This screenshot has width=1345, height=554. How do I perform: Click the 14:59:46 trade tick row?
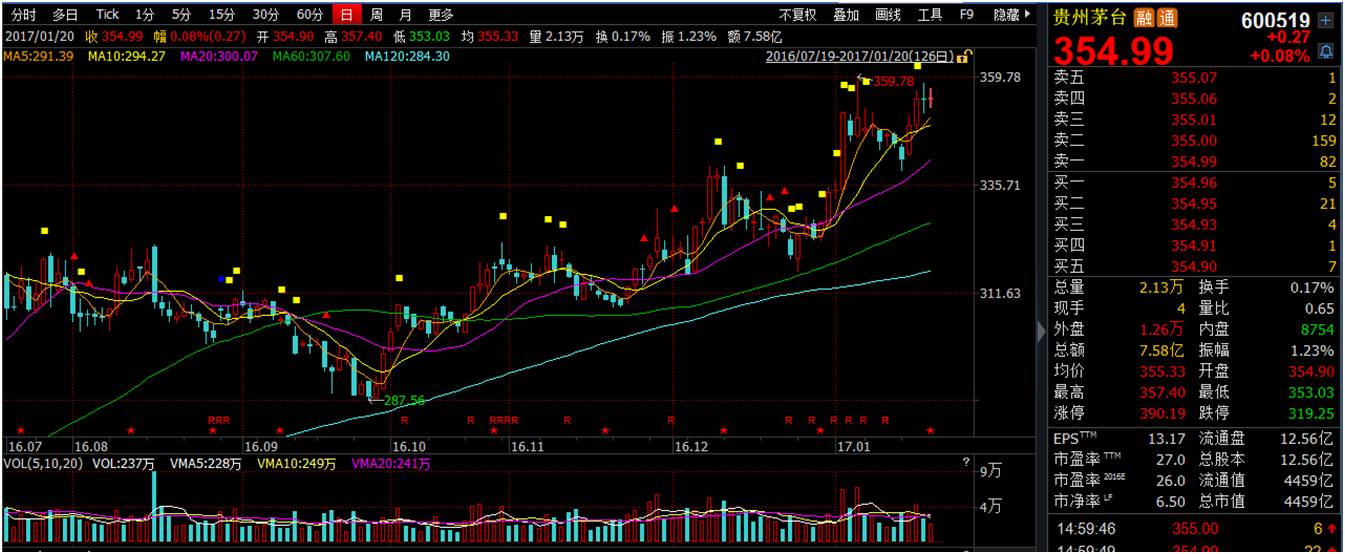tap(1195, 529)
